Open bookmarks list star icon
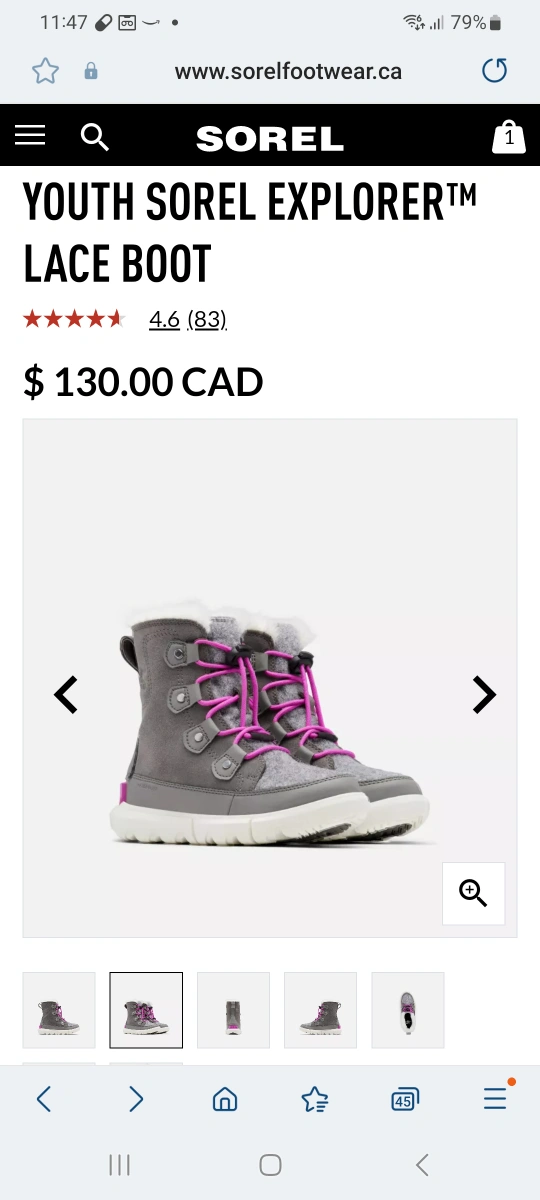The image size is (540, 1200). click(315, 1100)
